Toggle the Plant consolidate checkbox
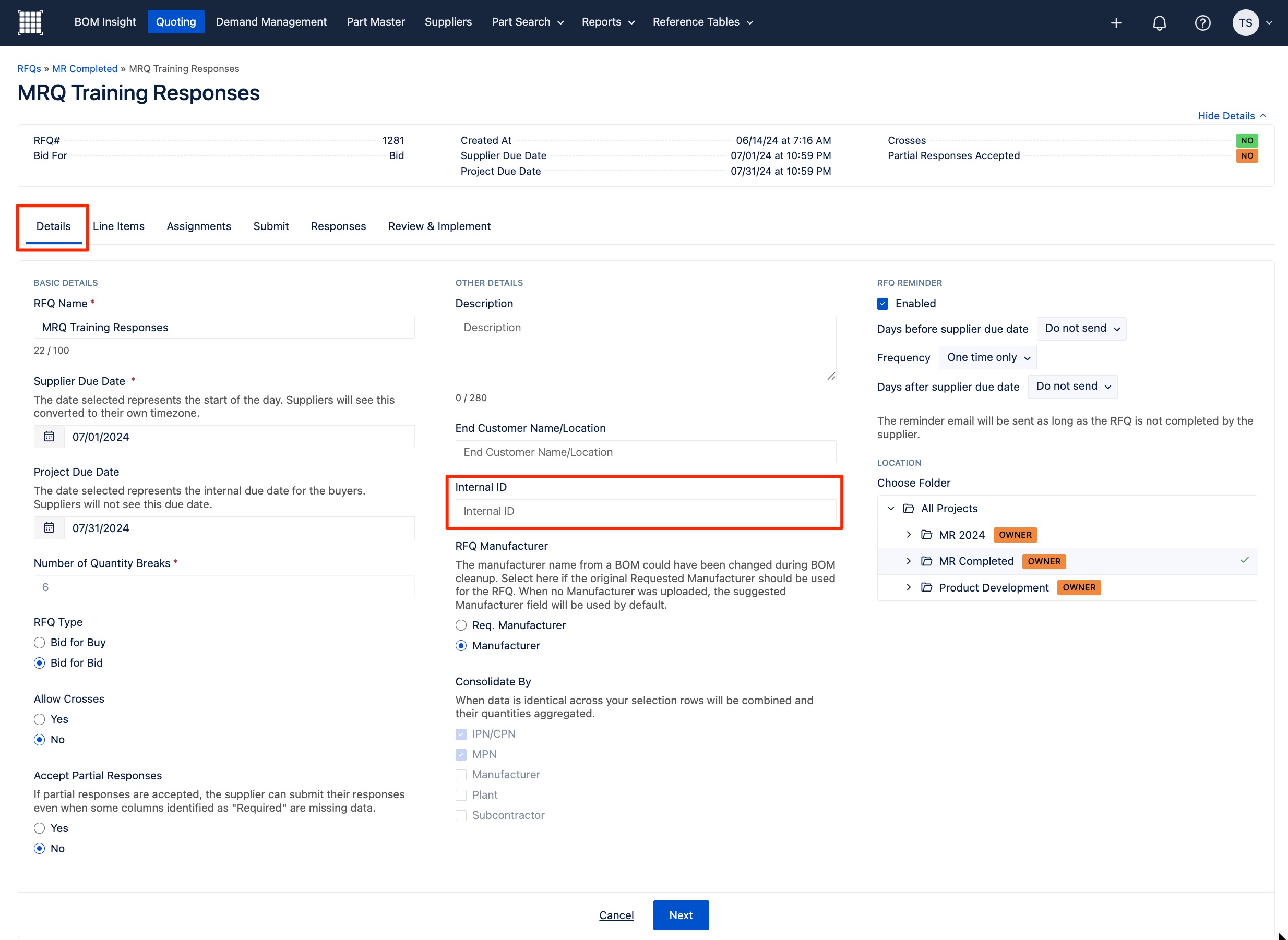Viewport: 1288px width, 940px height. click(461, 795)
